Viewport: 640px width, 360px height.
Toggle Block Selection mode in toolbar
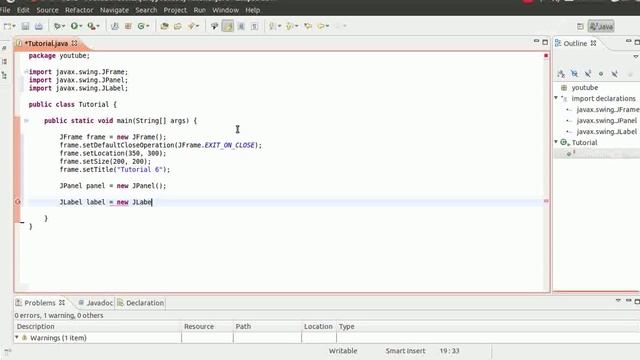[x=241, y=26]
